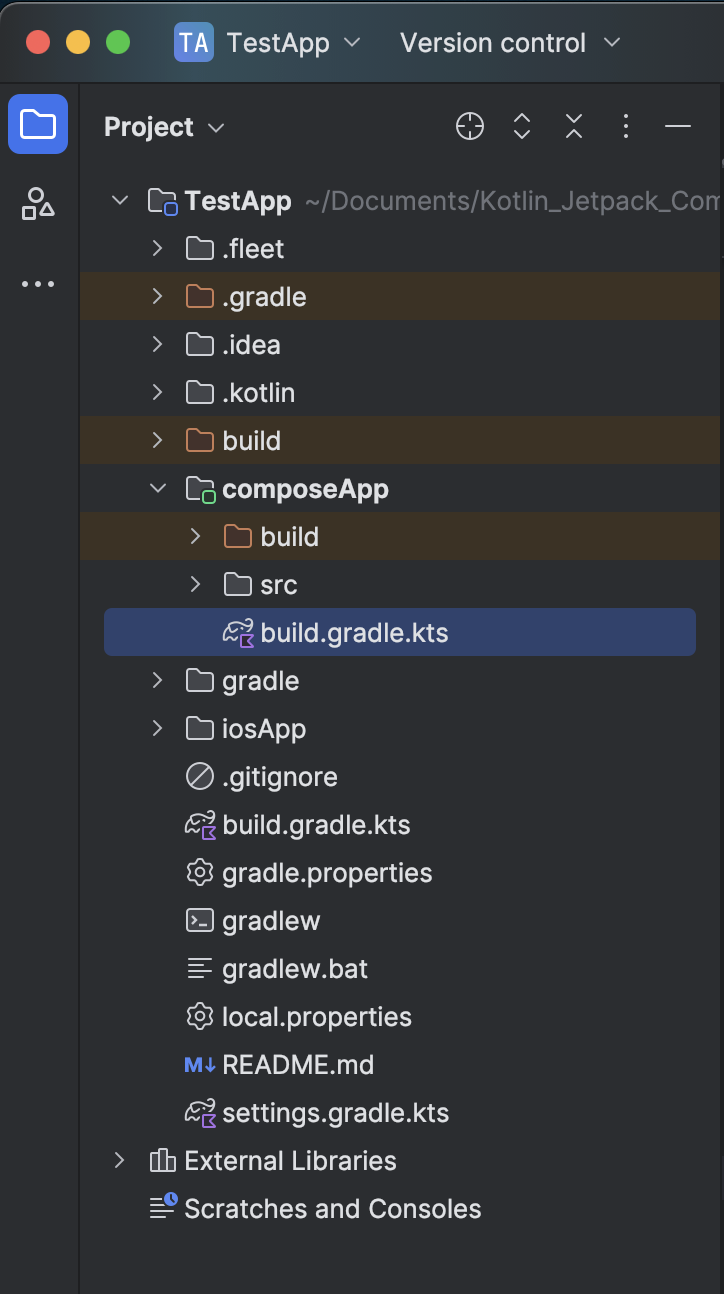724x1294 pixels.
Task: Collapse the composeApp folder
Action: pos(157,489)
